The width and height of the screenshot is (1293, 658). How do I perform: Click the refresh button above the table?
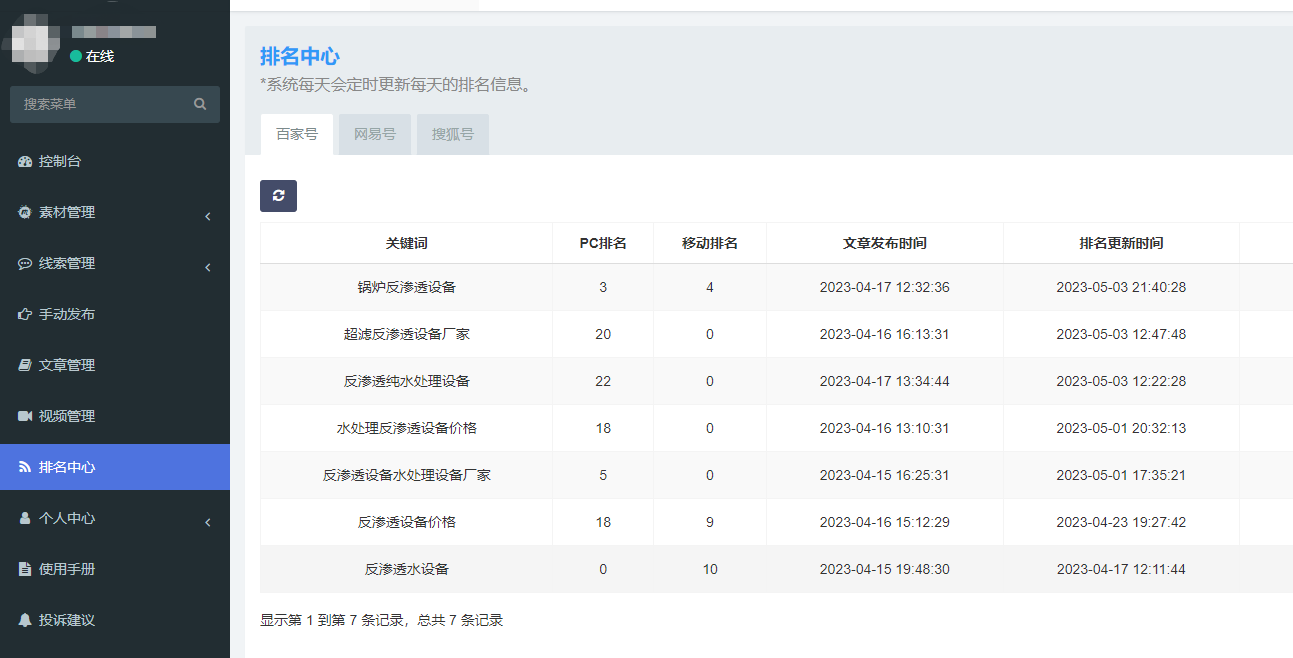click(278, 196)
